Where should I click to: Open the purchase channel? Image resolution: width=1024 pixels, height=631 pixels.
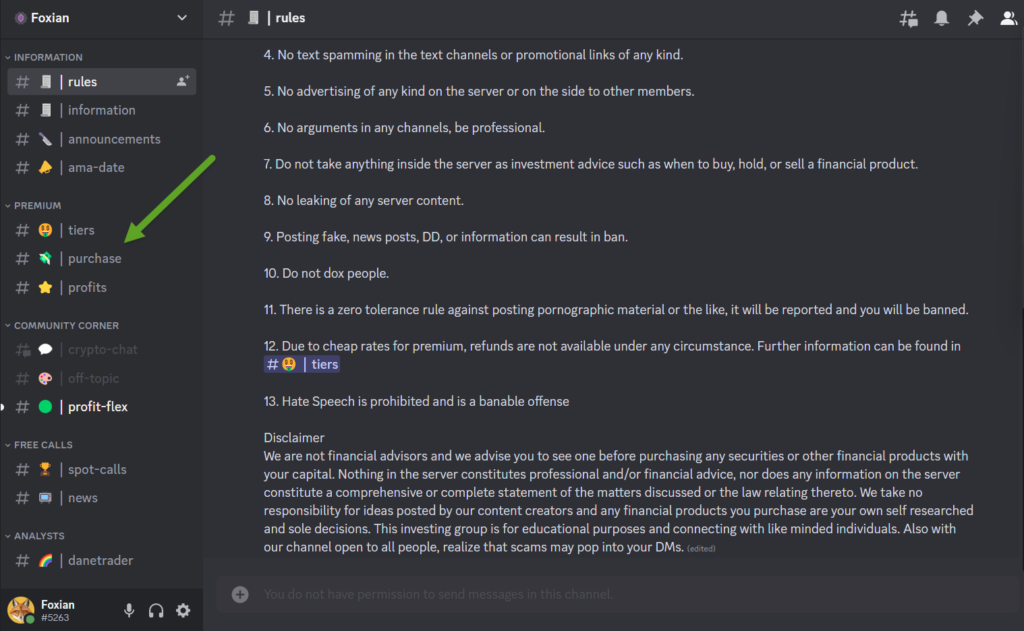click(x=94, y=258)
